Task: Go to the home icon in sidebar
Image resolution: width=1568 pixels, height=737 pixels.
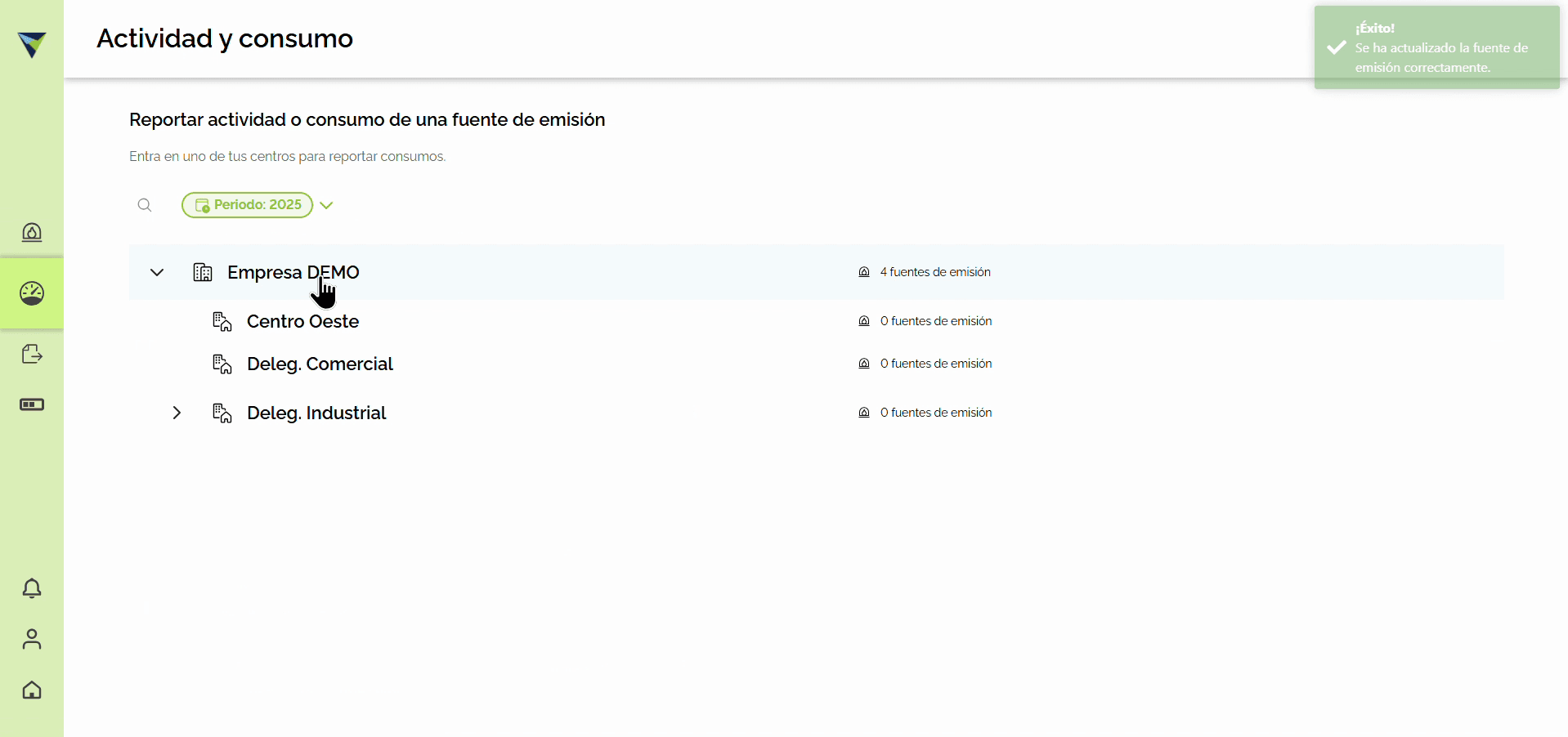Action: click(x=32, y=690)
